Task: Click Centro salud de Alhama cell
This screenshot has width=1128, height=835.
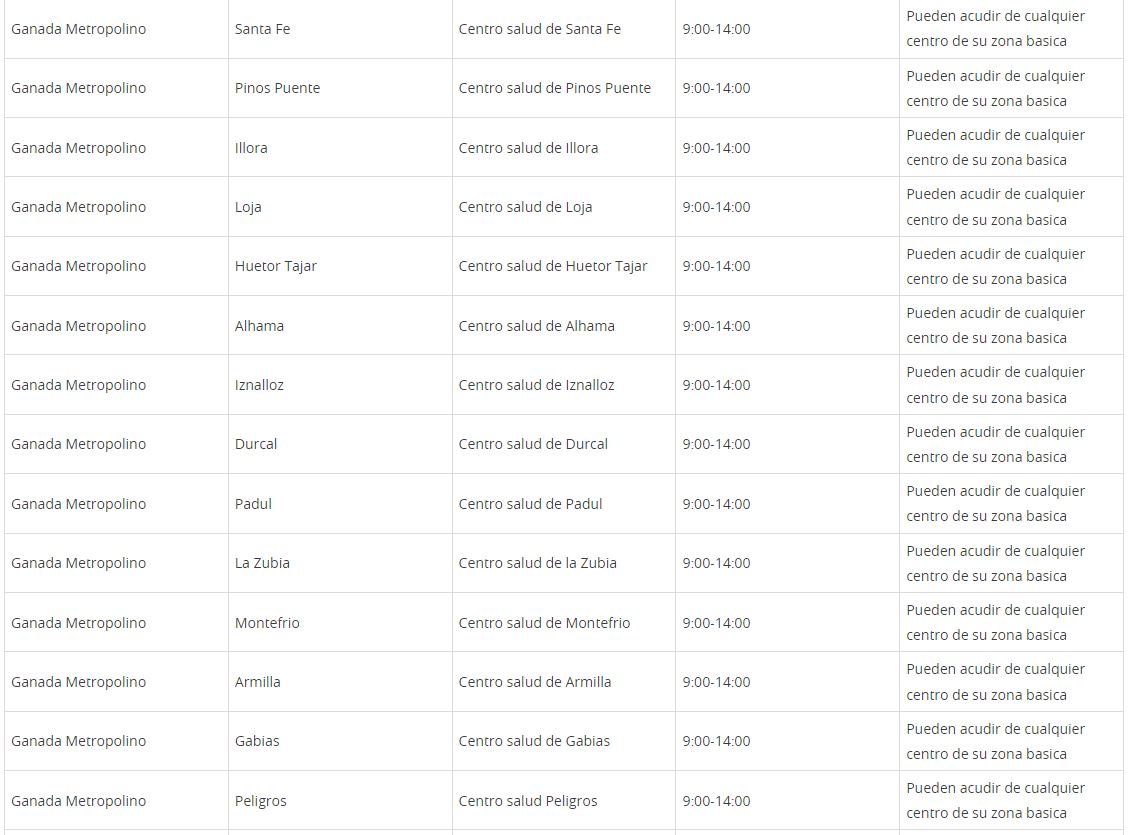Action: click(x=536, y=326)
